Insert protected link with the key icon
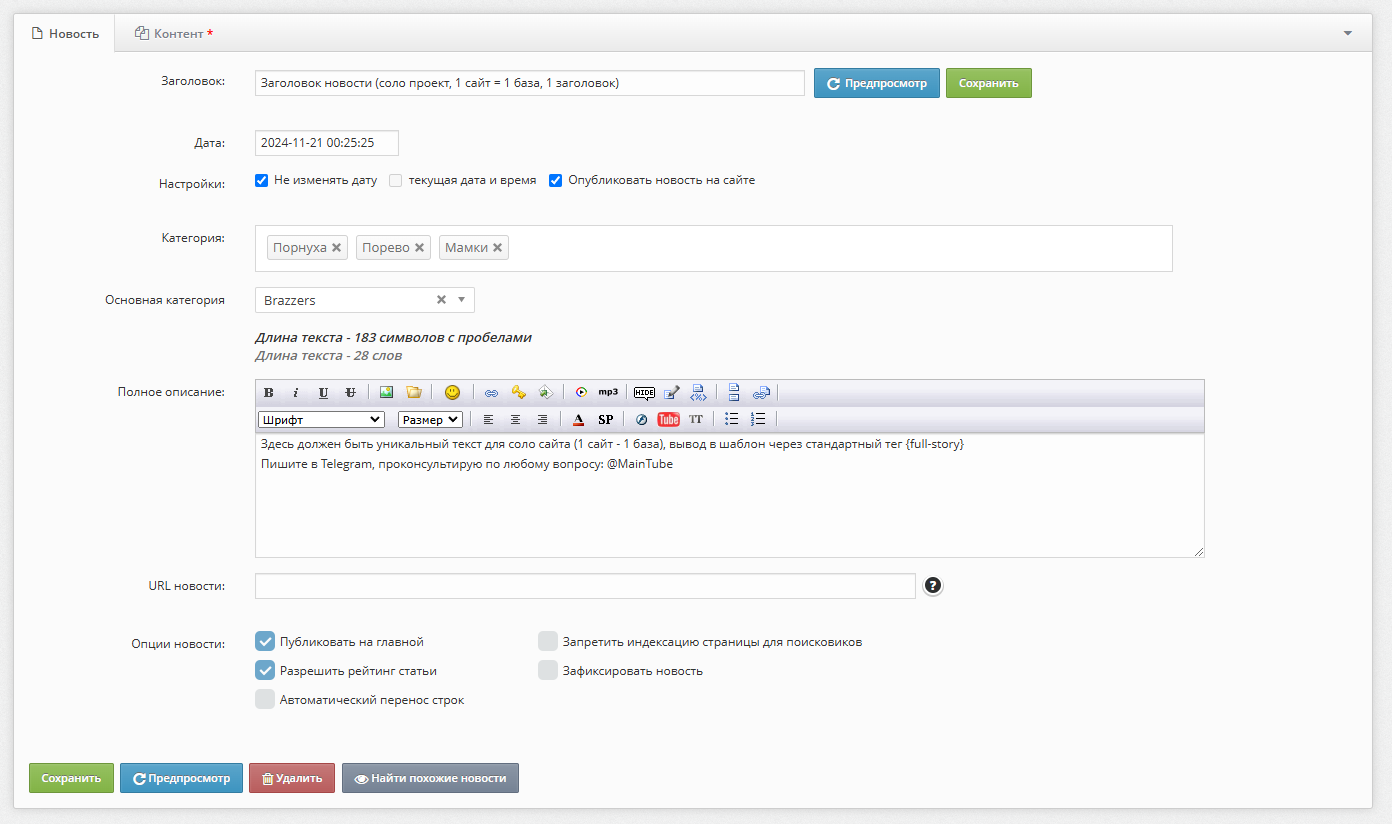 click(518, 392)
